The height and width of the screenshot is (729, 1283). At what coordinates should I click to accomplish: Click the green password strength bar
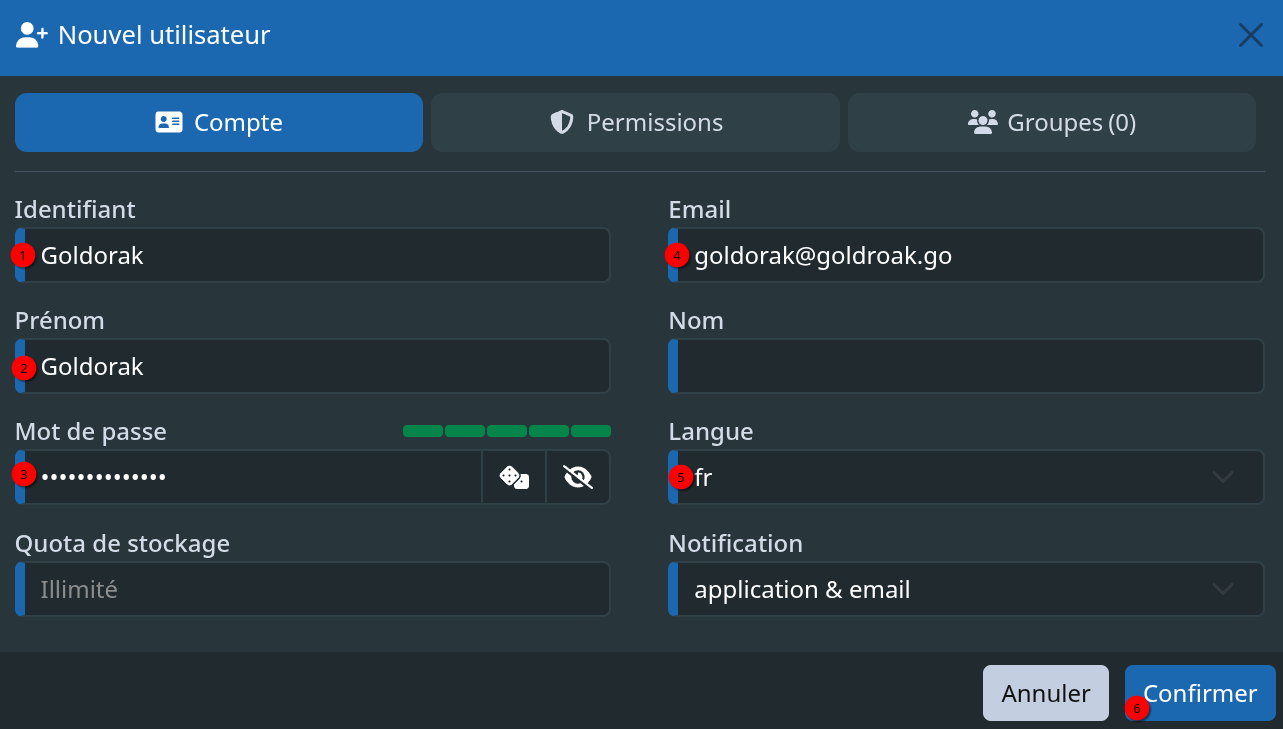[507, 431]
